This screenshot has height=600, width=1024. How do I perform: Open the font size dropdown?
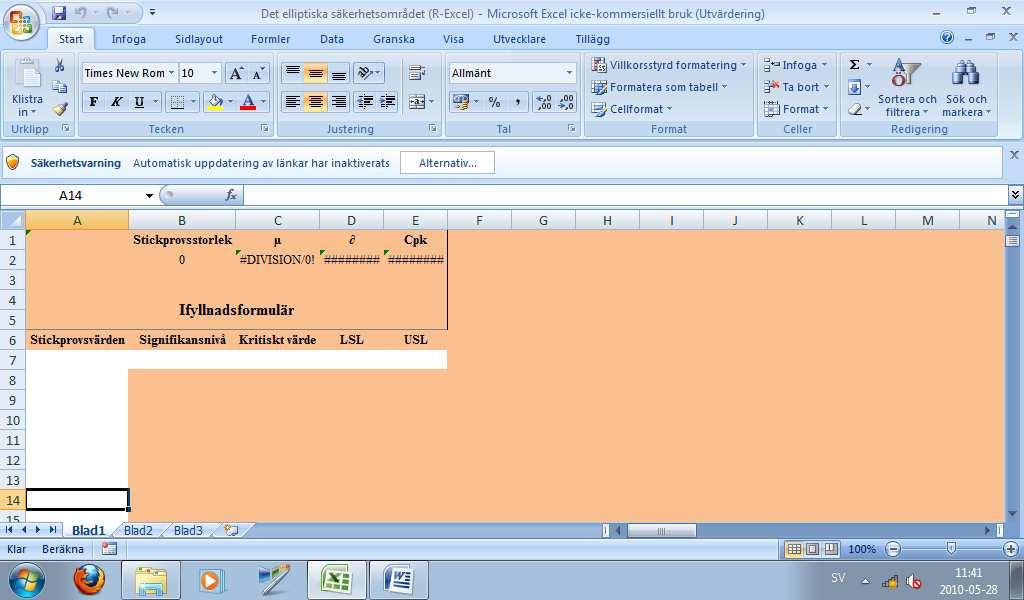pos(214,72)
